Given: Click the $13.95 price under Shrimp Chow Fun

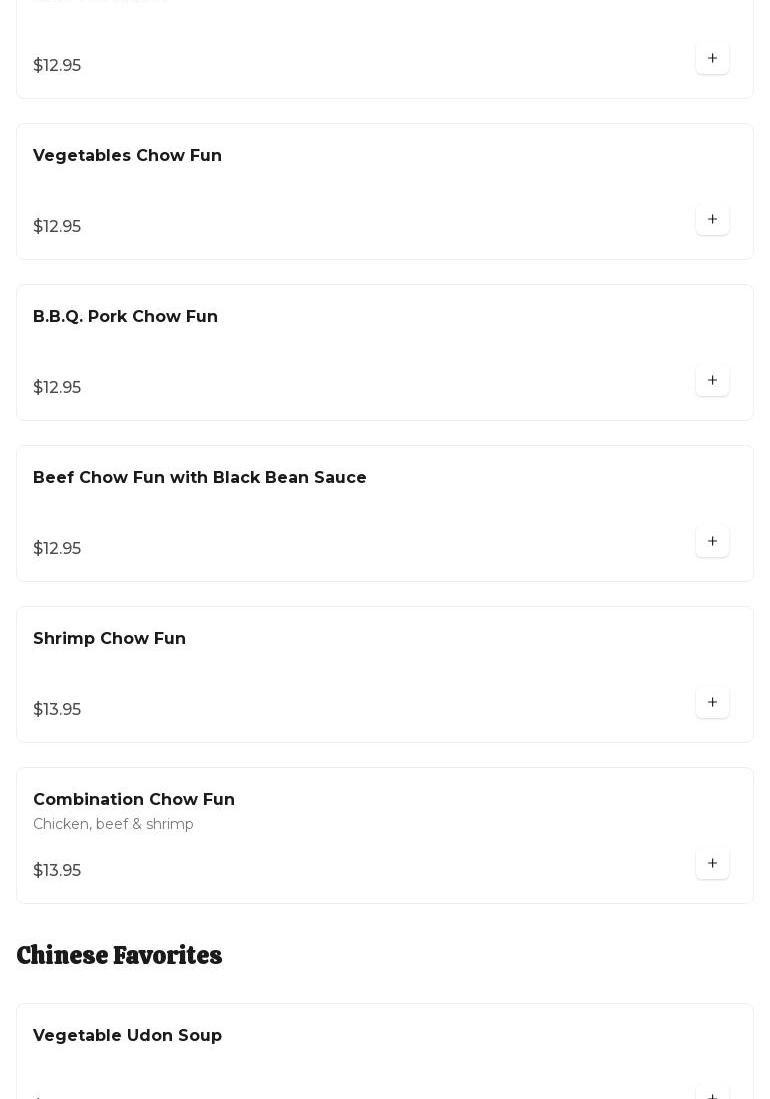Looking at the screenshot, I should [57, 710].
